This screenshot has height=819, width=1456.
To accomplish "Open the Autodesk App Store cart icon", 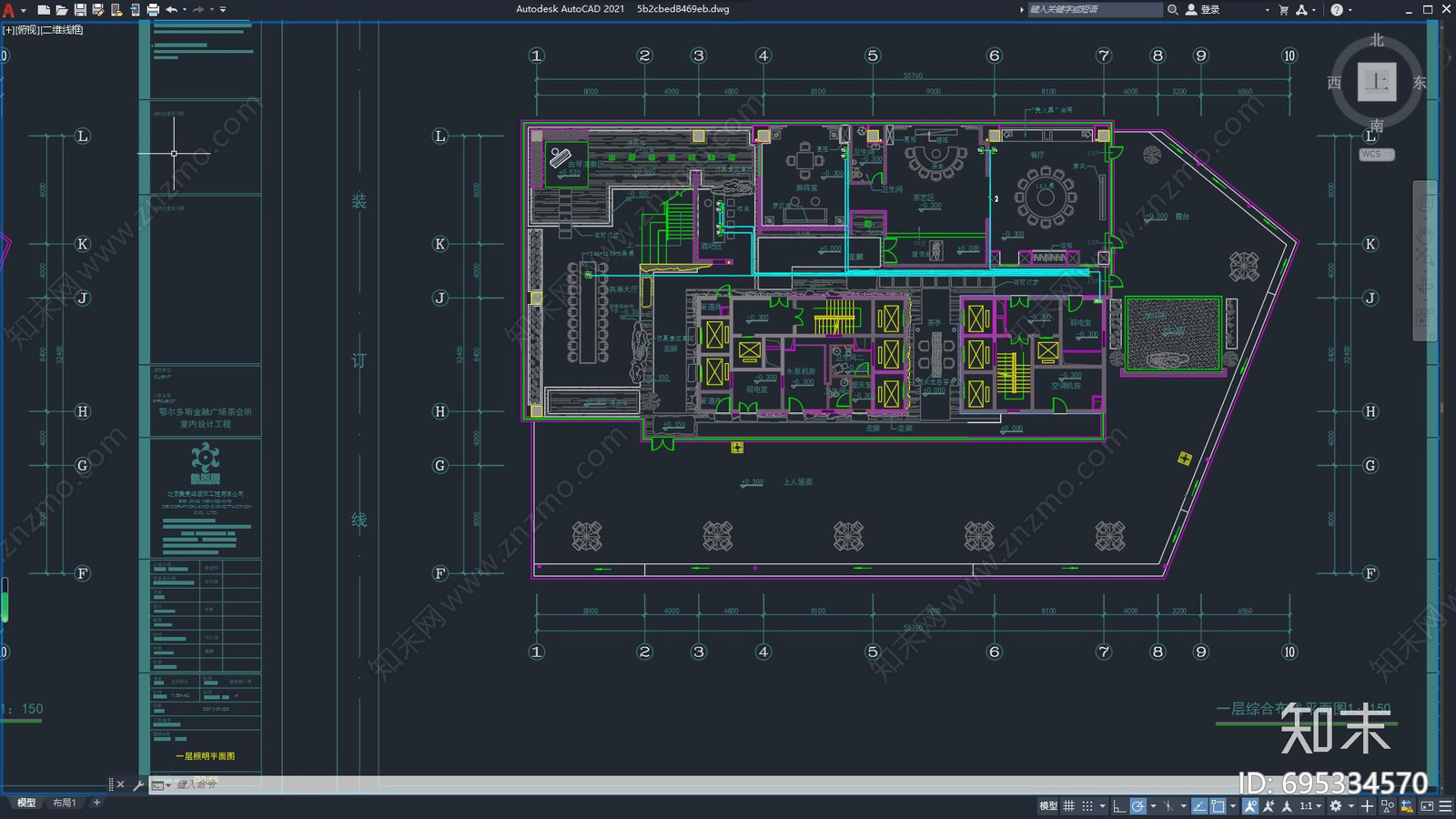I will point(1284,9).
